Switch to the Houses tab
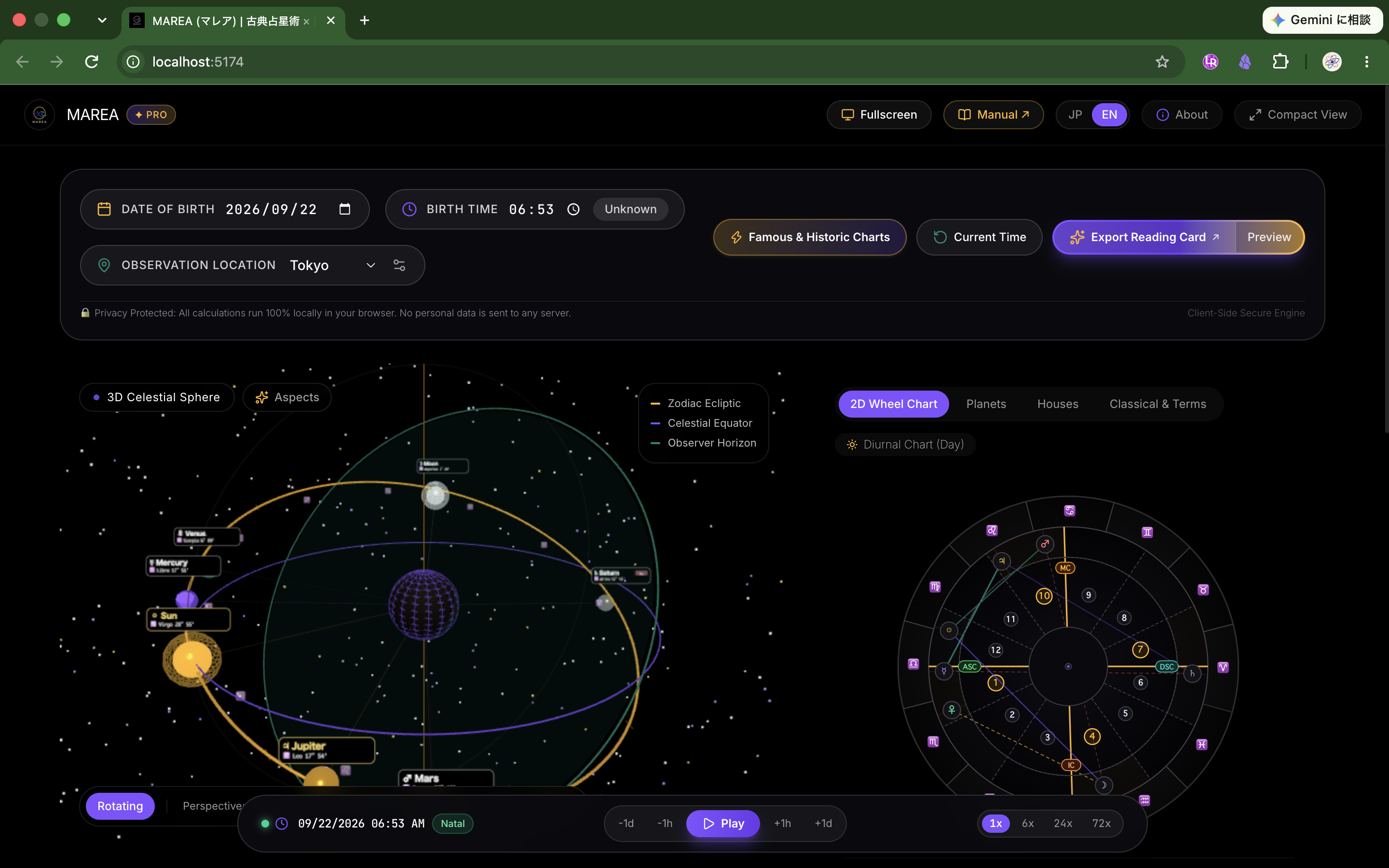 coord(1057,404)
